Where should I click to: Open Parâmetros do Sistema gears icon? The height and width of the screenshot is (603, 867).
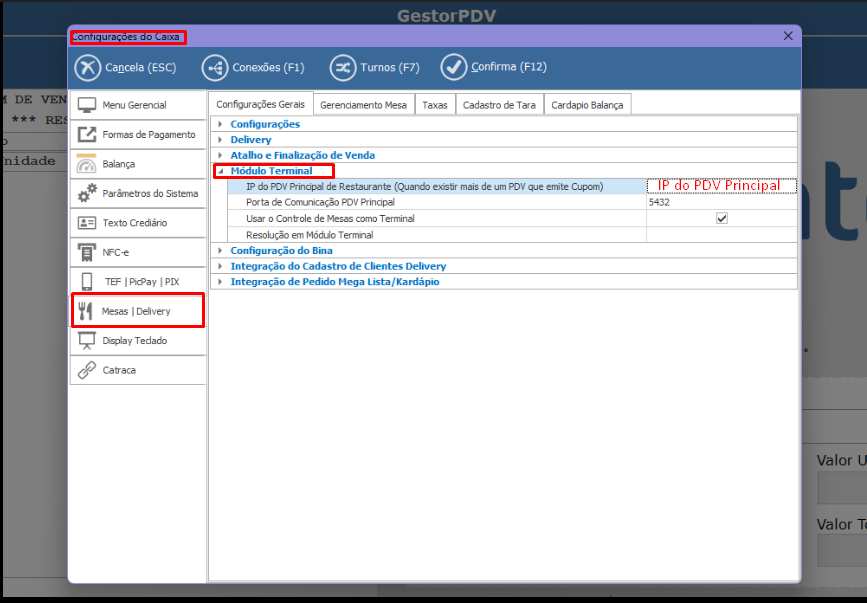(x=87, y=193)
